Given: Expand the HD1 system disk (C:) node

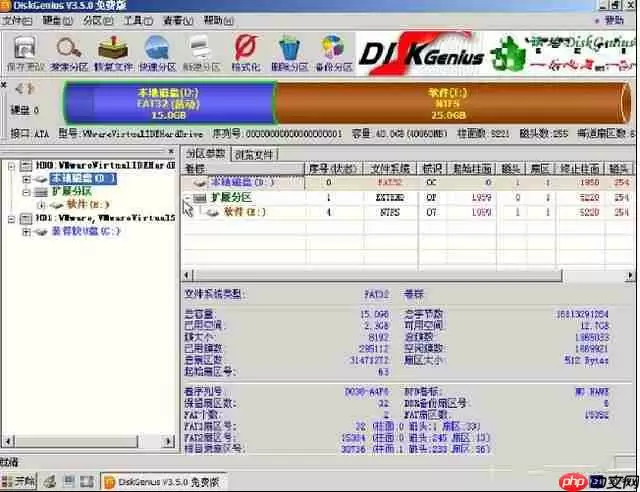Looking at the screenshot, I should coord(26,231).
